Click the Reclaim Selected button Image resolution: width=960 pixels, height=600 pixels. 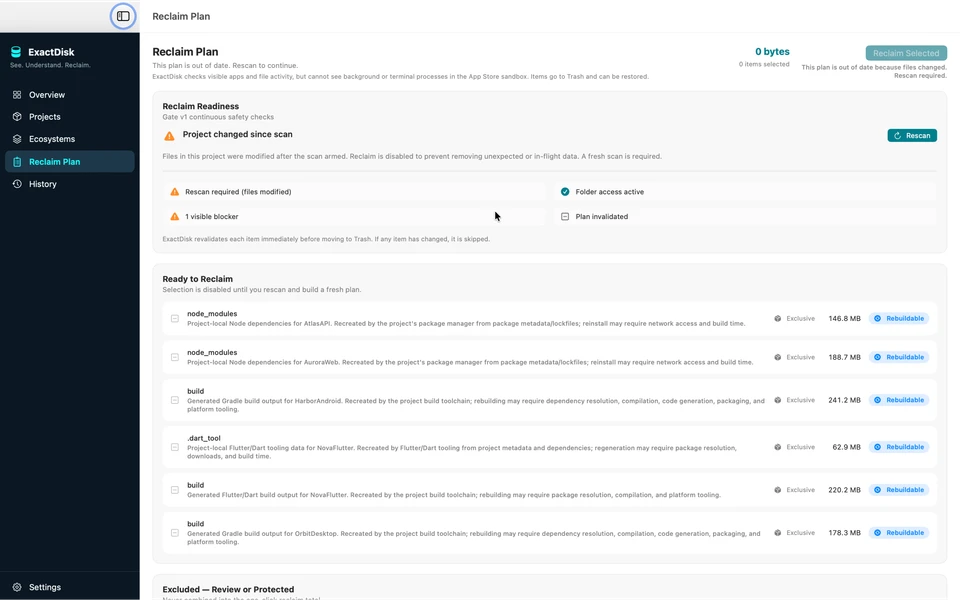click(906, 53)
